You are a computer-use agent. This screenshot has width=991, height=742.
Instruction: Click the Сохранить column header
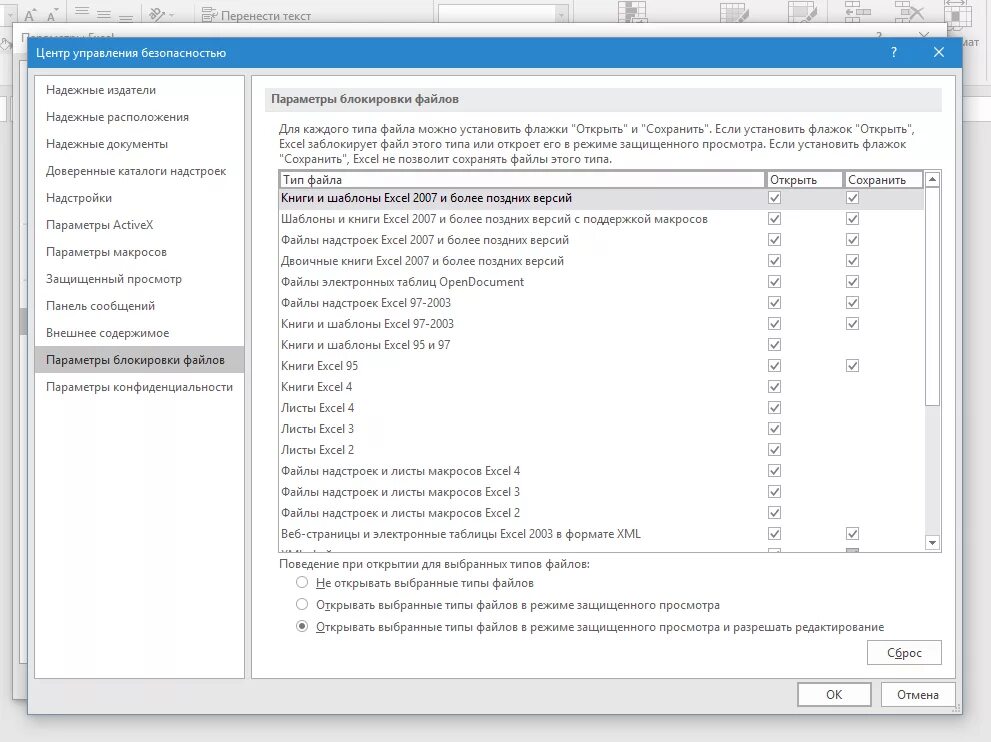pos(884,179)
